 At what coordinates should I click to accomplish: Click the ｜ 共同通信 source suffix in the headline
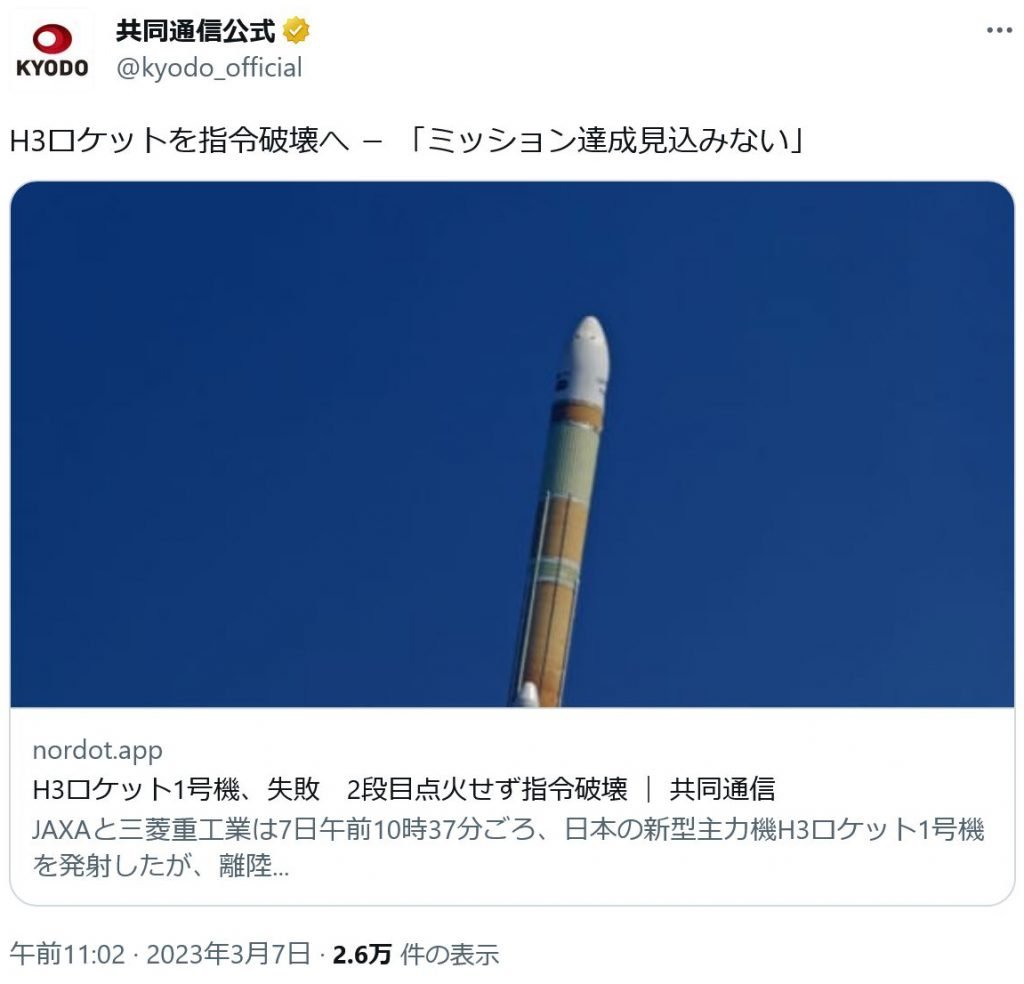tap(711, 789)
